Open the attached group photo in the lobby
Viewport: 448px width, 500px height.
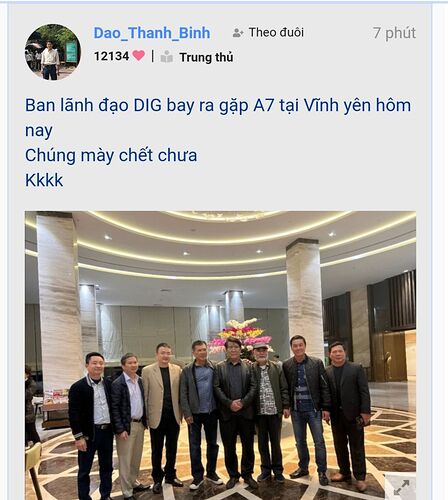[x=220, y=355]
